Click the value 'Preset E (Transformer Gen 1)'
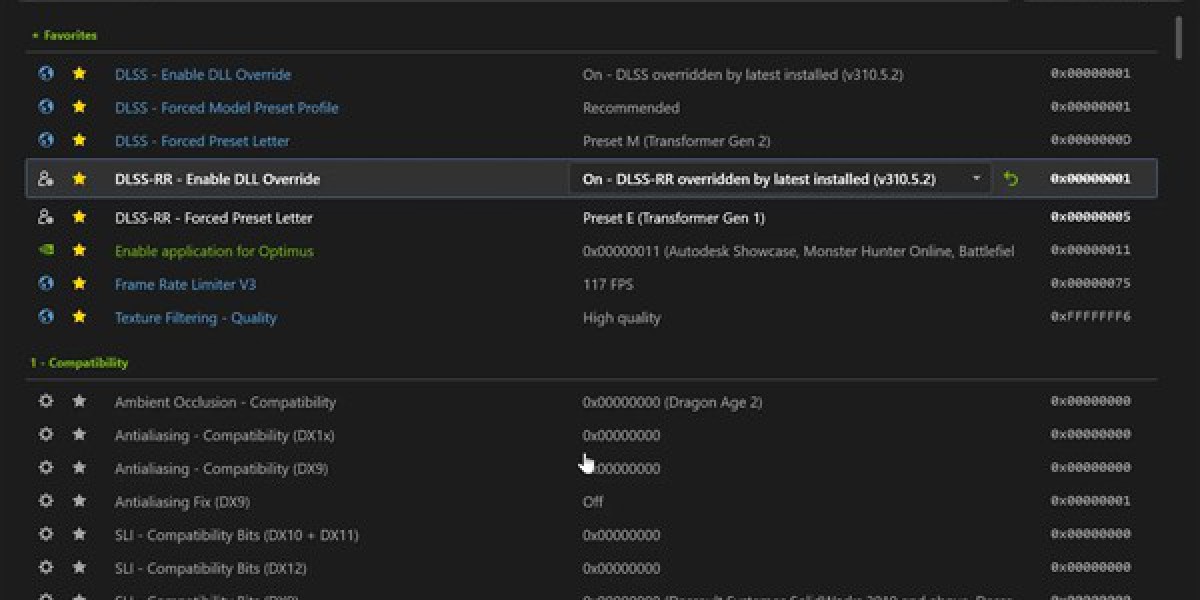1200x600 pixels. (674, 217)
